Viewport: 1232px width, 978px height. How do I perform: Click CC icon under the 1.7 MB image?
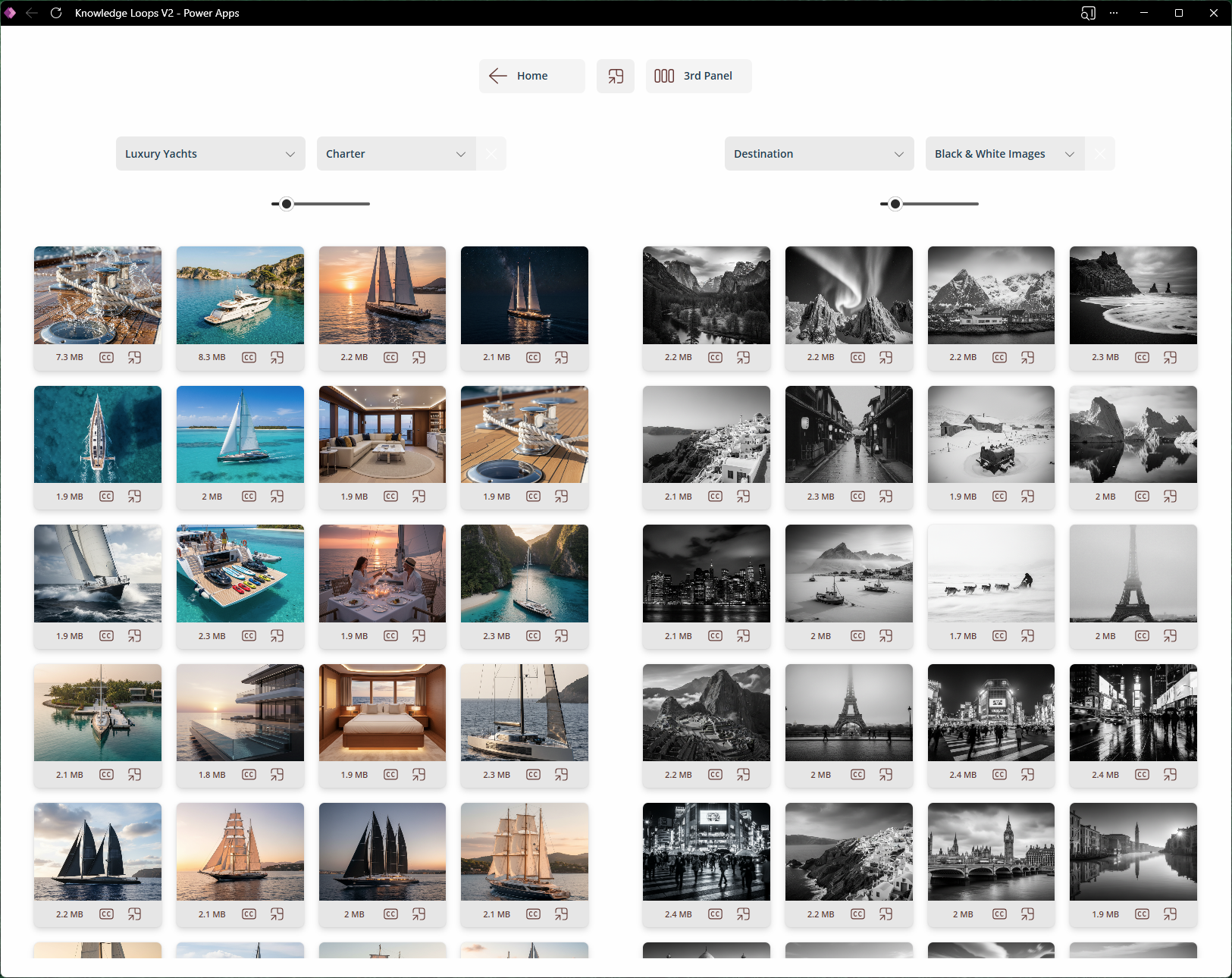[999, 636]
